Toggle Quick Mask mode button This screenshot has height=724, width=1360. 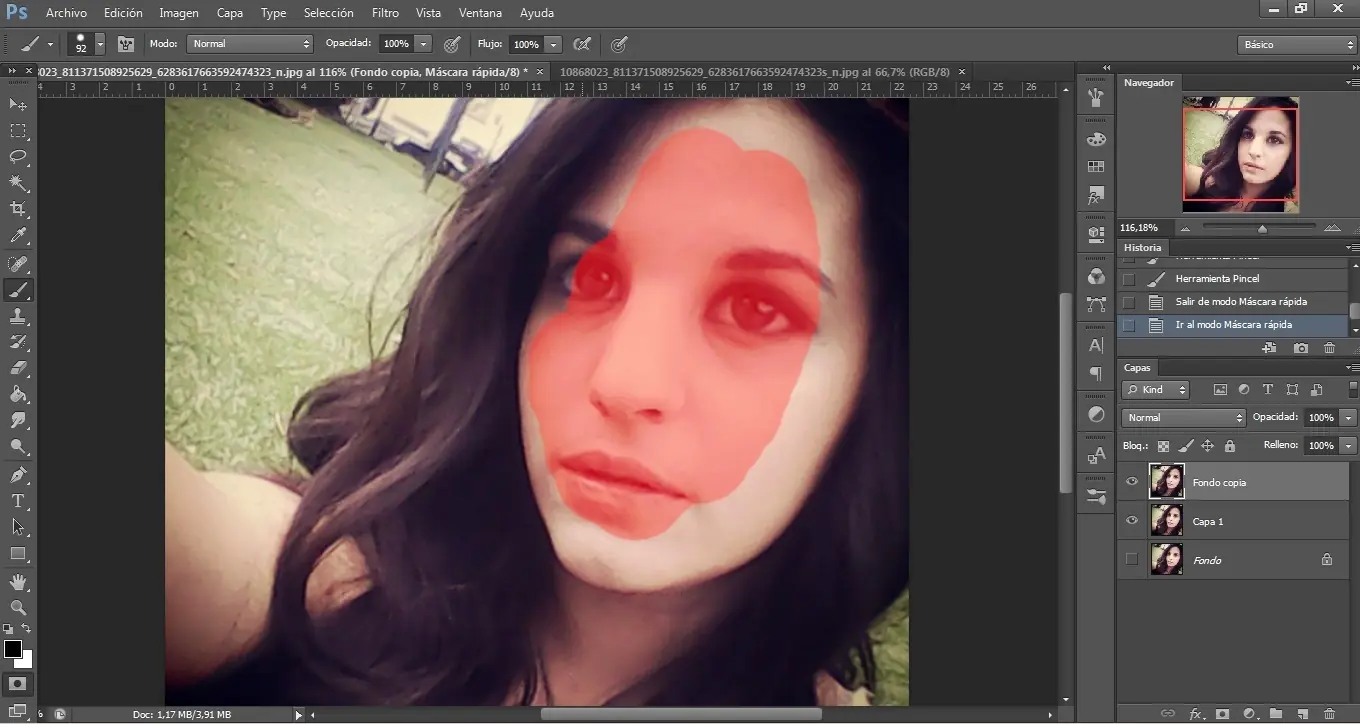coord(18,684)
